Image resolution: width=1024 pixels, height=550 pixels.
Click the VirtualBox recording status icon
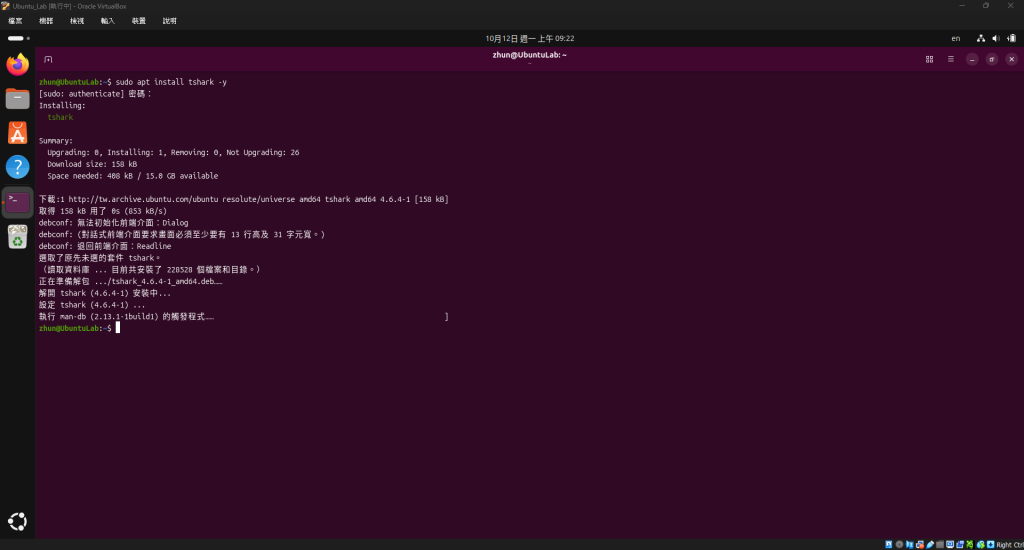pyautogui.click(x=960, y=544)
